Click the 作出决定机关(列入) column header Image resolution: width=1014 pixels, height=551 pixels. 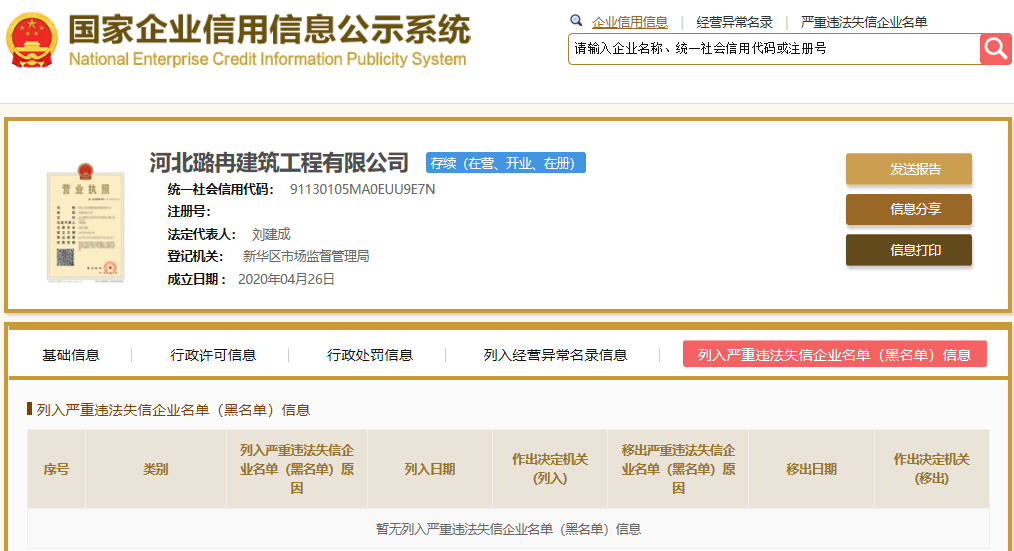click(550, 469)
